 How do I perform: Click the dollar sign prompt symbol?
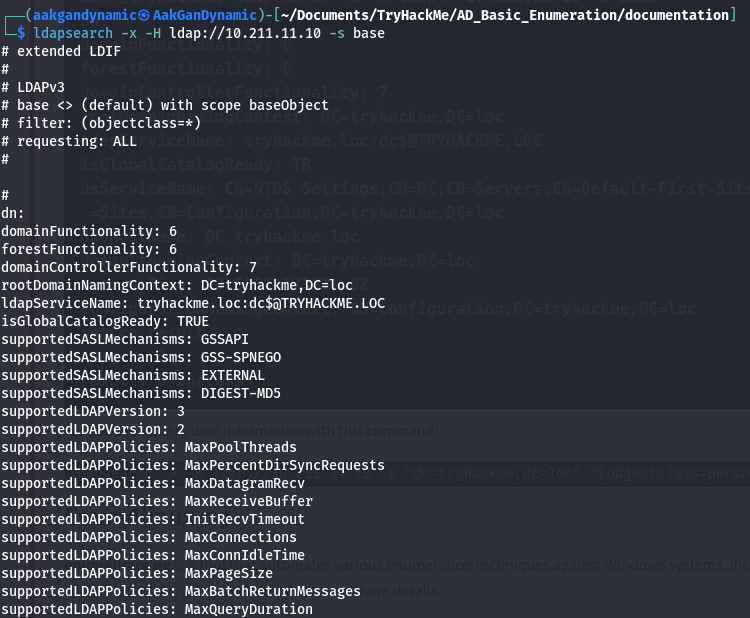[x=22, y=33]
